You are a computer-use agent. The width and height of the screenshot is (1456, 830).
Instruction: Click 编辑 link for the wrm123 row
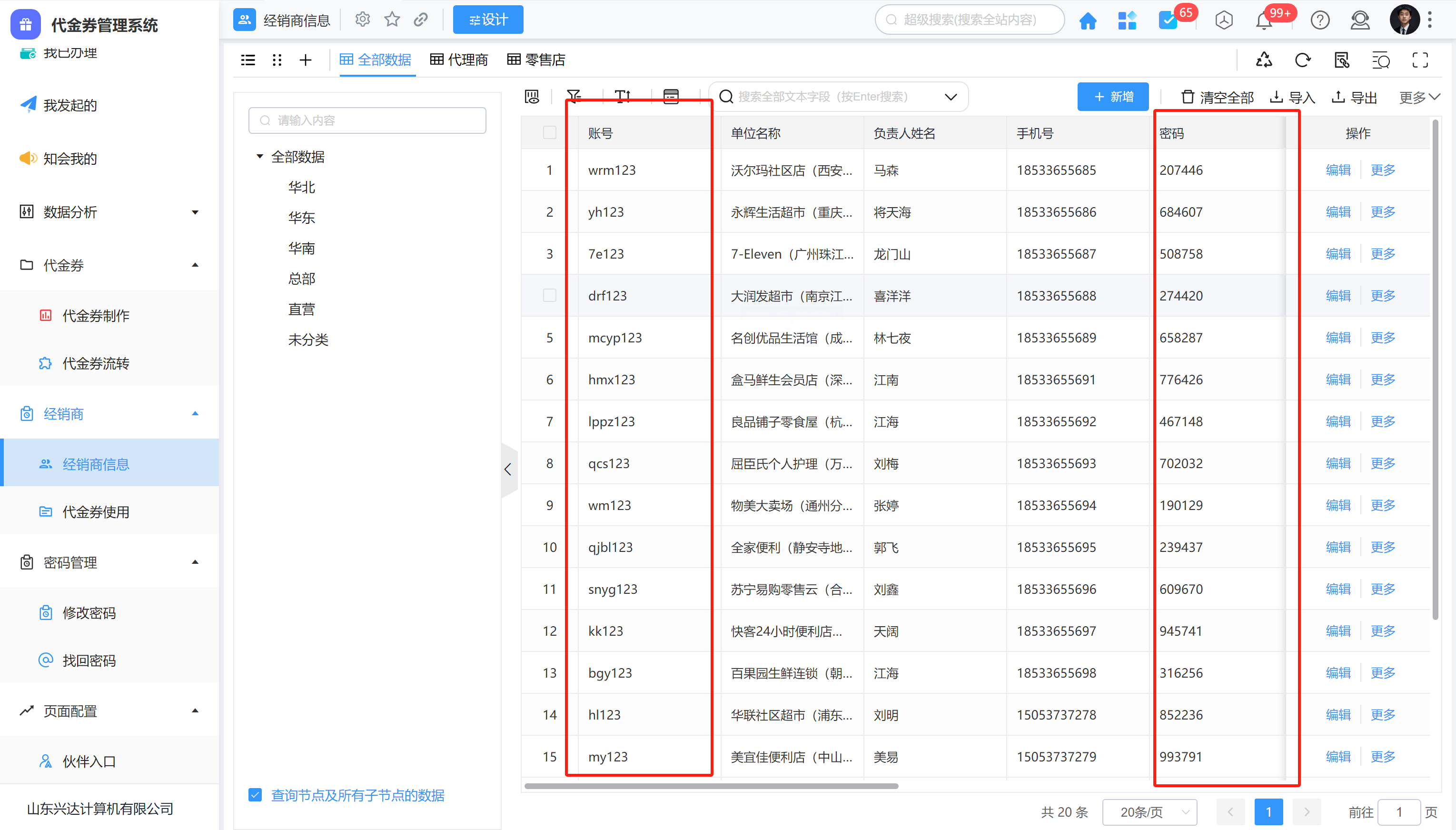1337,170
